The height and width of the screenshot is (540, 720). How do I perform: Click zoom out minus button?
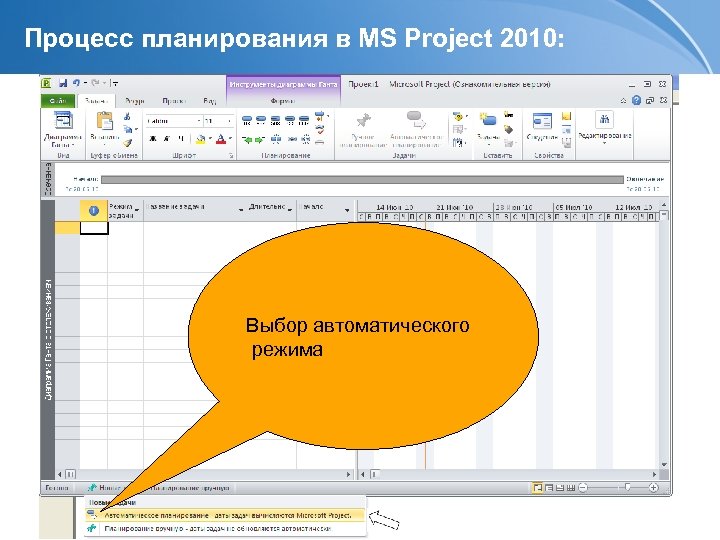point(583,488)
